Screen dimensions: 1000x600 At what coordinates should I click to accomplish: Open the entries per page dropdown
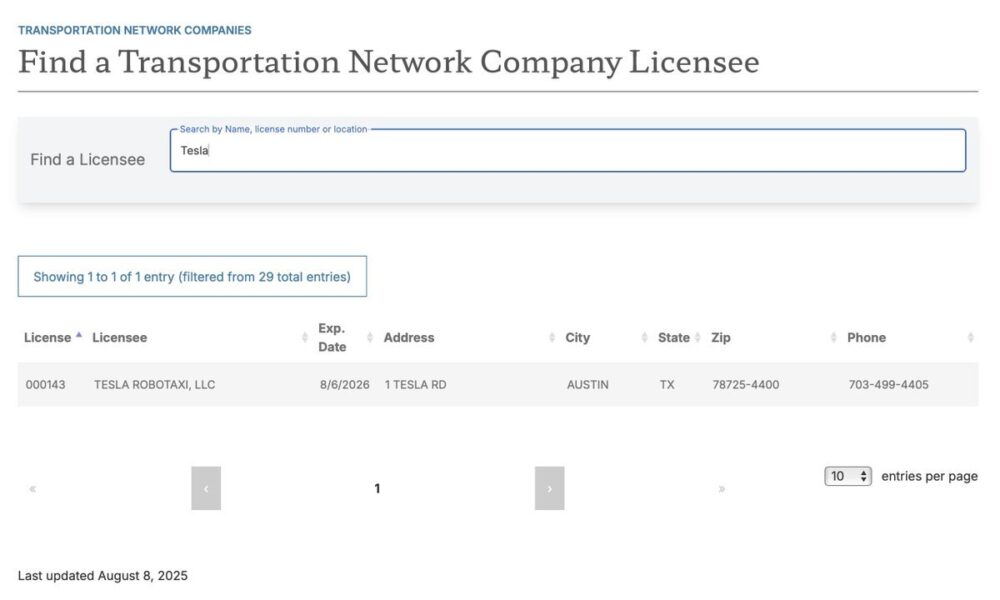tap(848, 476)
